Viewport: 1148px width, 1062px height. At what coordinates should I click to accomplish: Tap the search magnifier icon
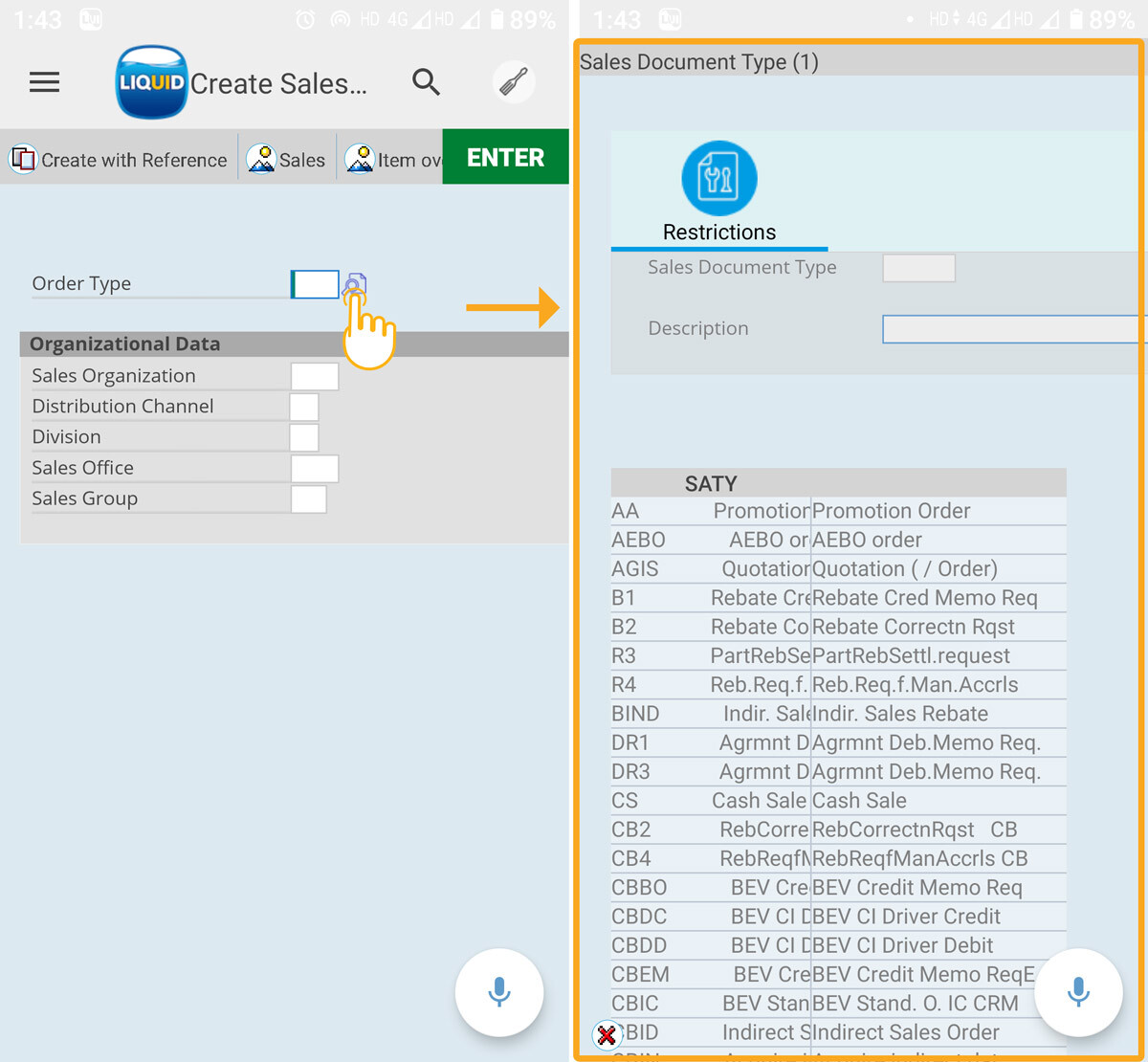(426, 82)
